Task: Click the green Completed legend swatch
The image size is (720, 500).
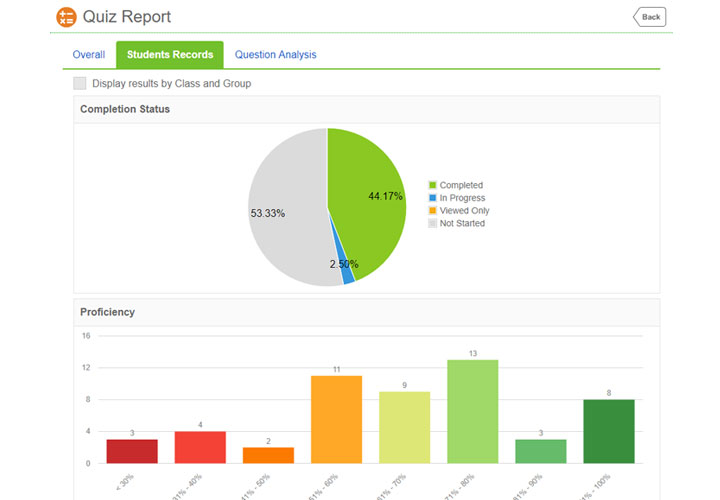Action: tap(433, 185)
